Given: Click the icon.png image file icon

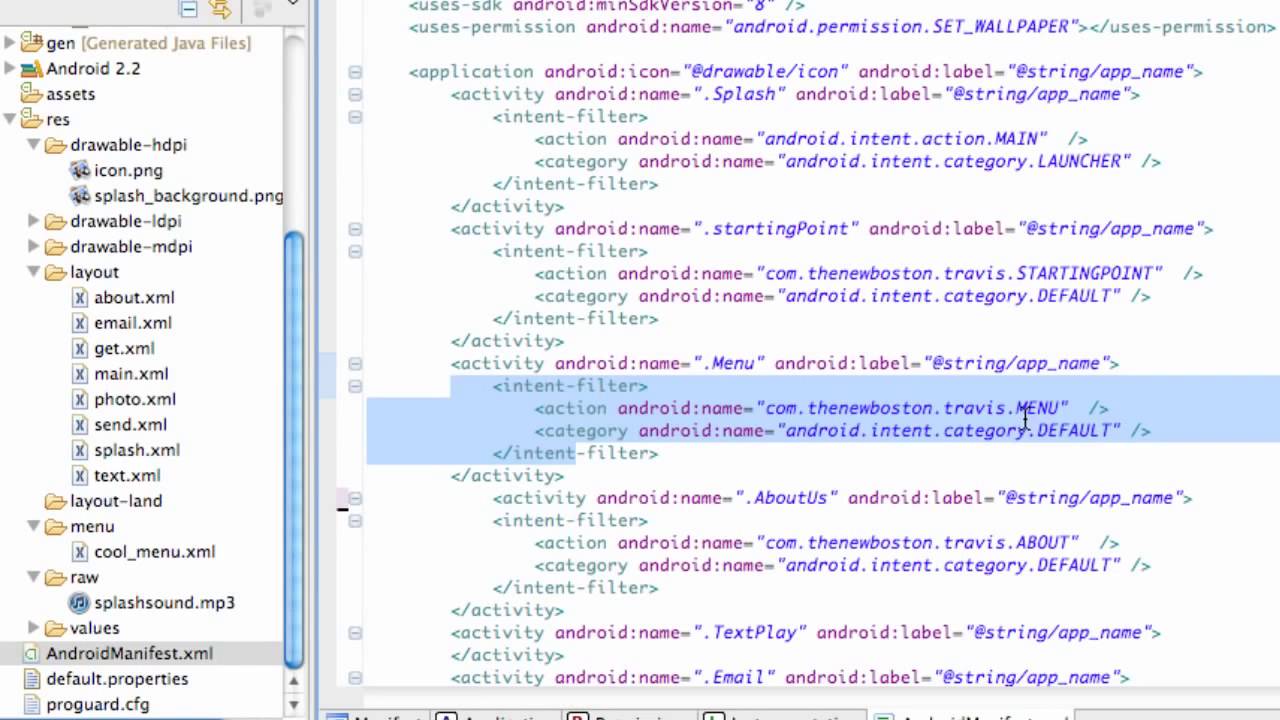Looking at the screenshot, I should (80, 170).
